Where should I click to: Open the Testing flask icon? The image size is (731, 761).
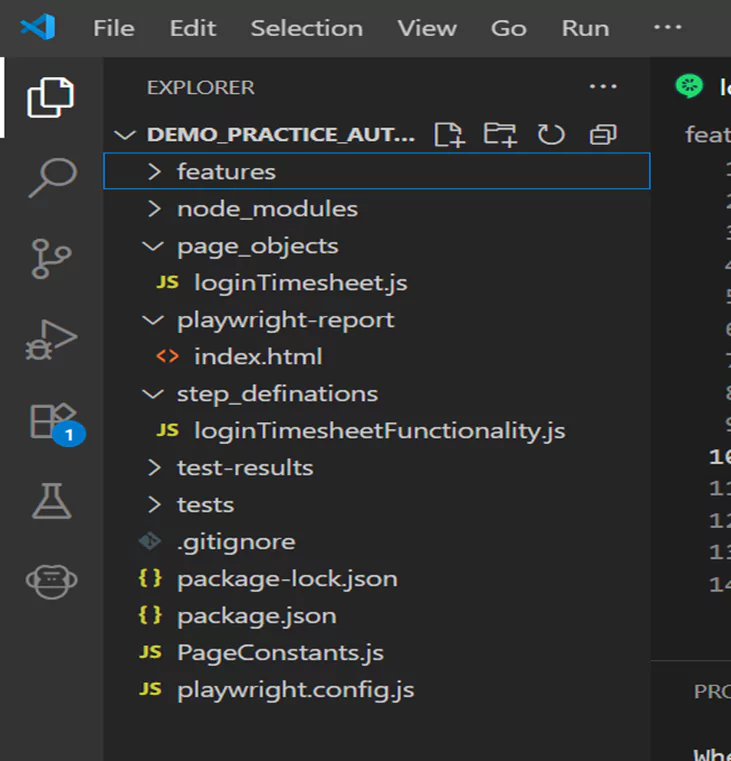coord(50,500)
